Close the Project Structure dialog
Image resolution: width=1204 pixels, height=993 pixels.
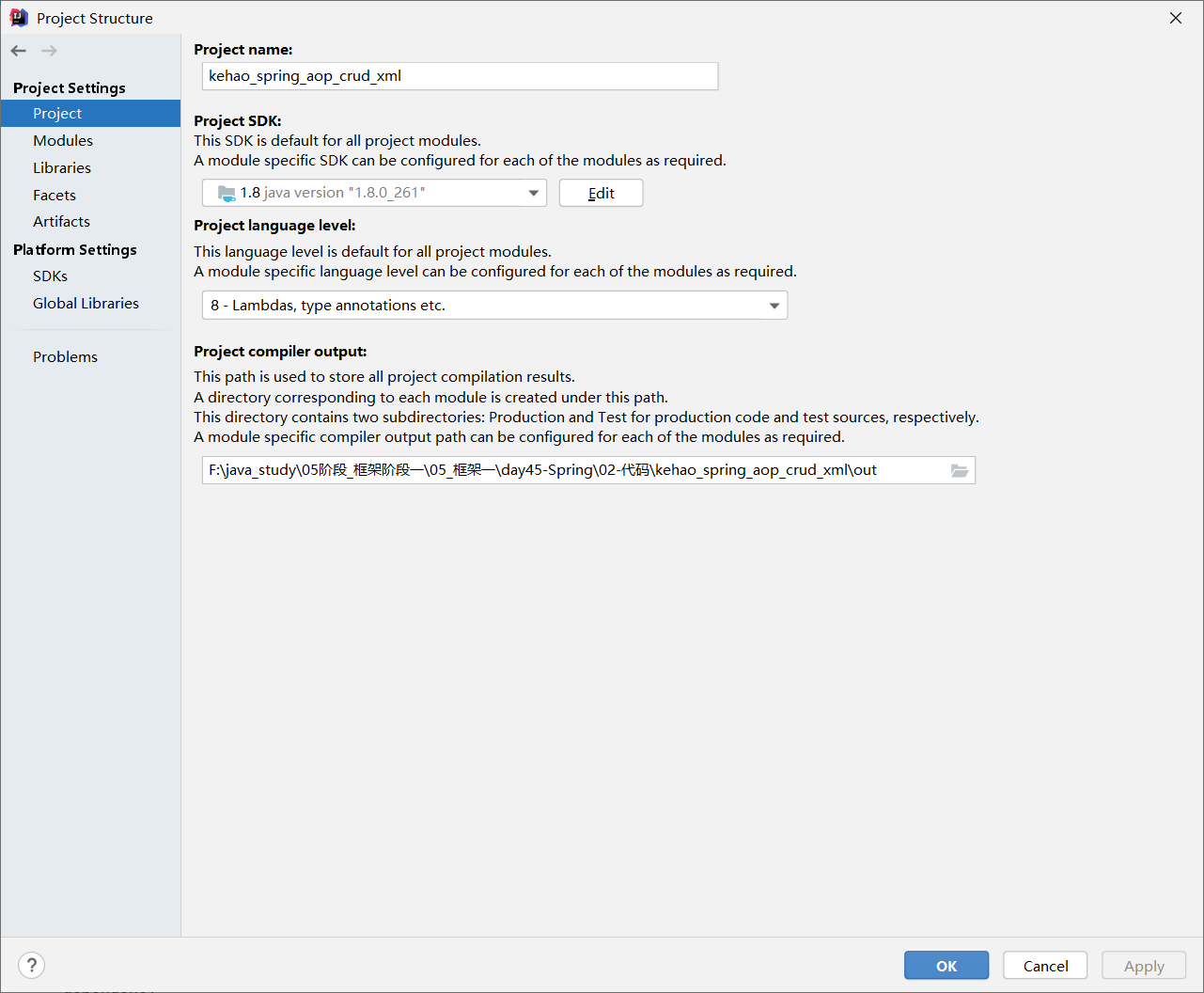[1176, 18]
